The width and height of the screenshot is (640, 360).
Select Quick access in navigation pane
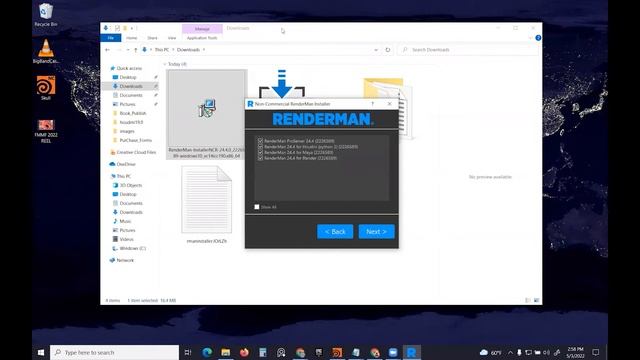pyautogui.click(x=129, y=68)
